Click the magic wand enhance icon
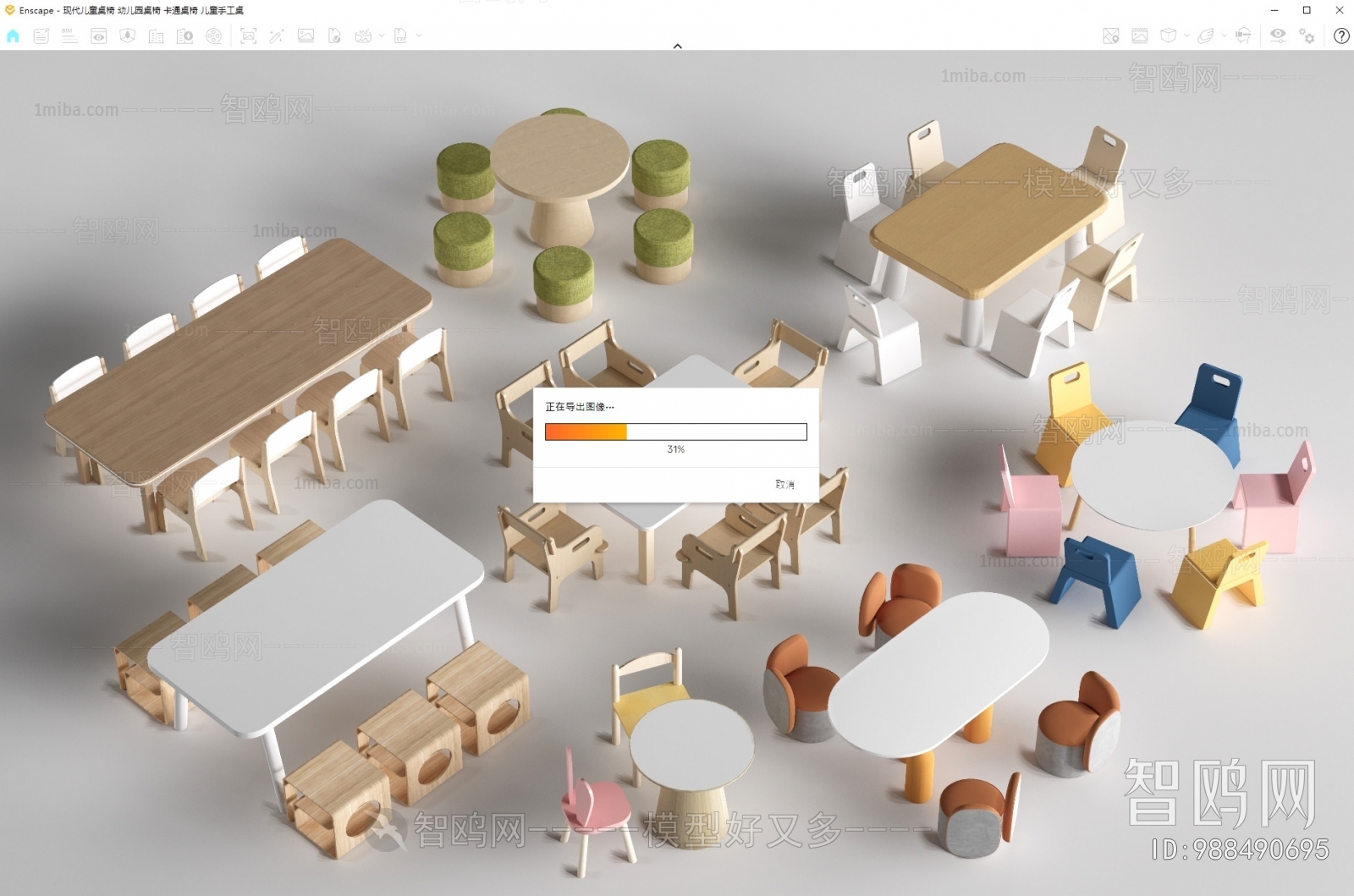 277,36
